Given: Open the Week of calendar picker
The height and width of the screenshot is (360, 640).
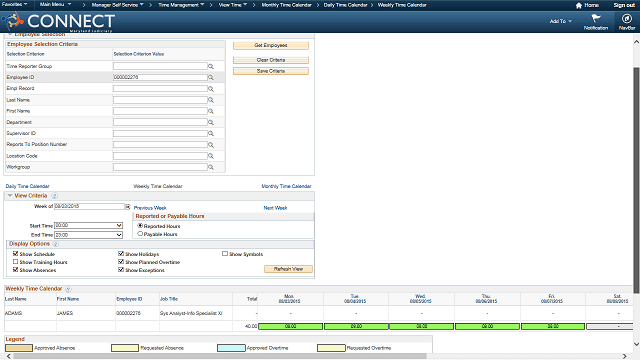Looking at the screenshot, I should (x=128, y=207).
